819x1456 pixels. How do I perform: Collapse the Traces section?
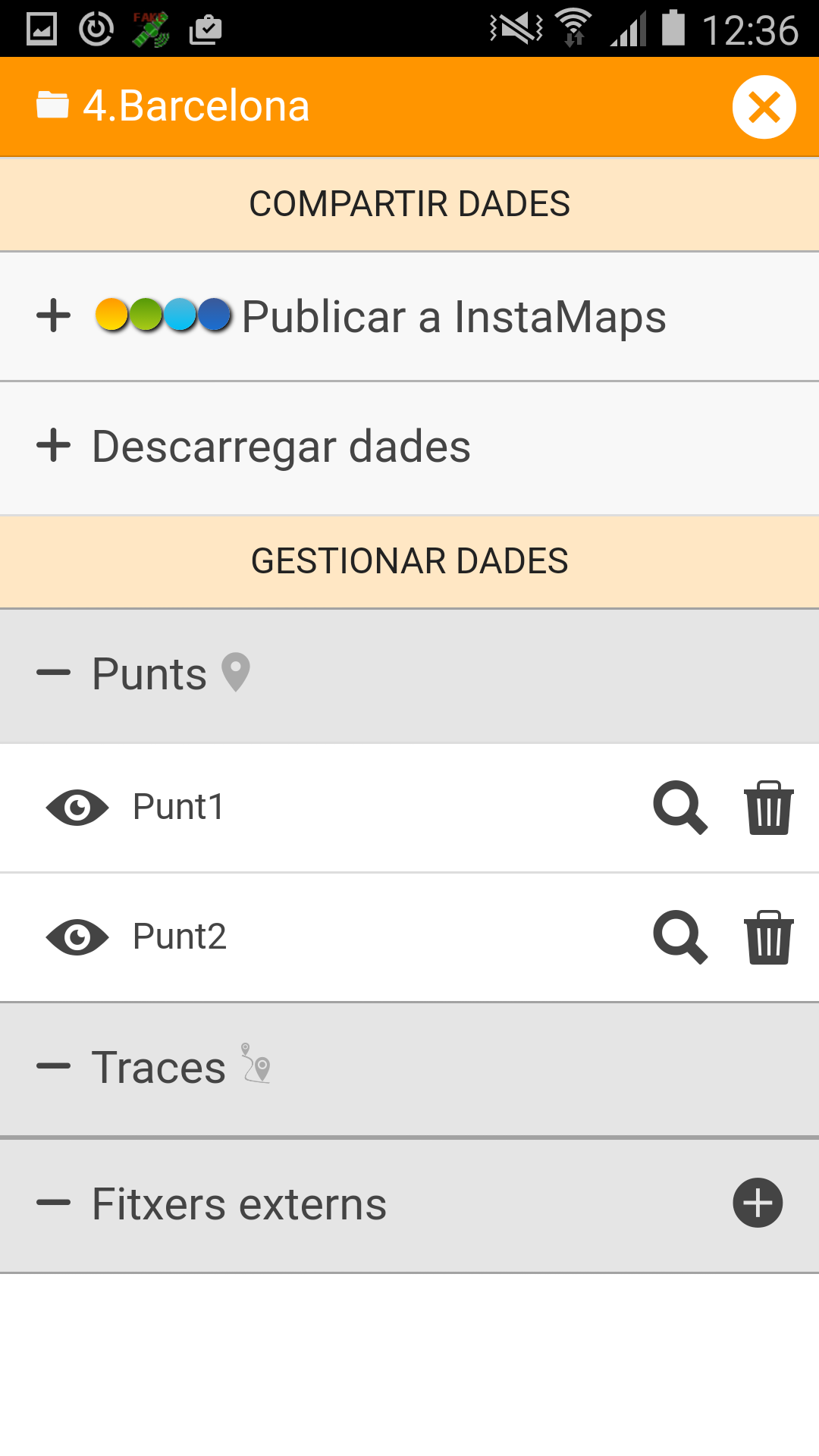click(54, 1066)
